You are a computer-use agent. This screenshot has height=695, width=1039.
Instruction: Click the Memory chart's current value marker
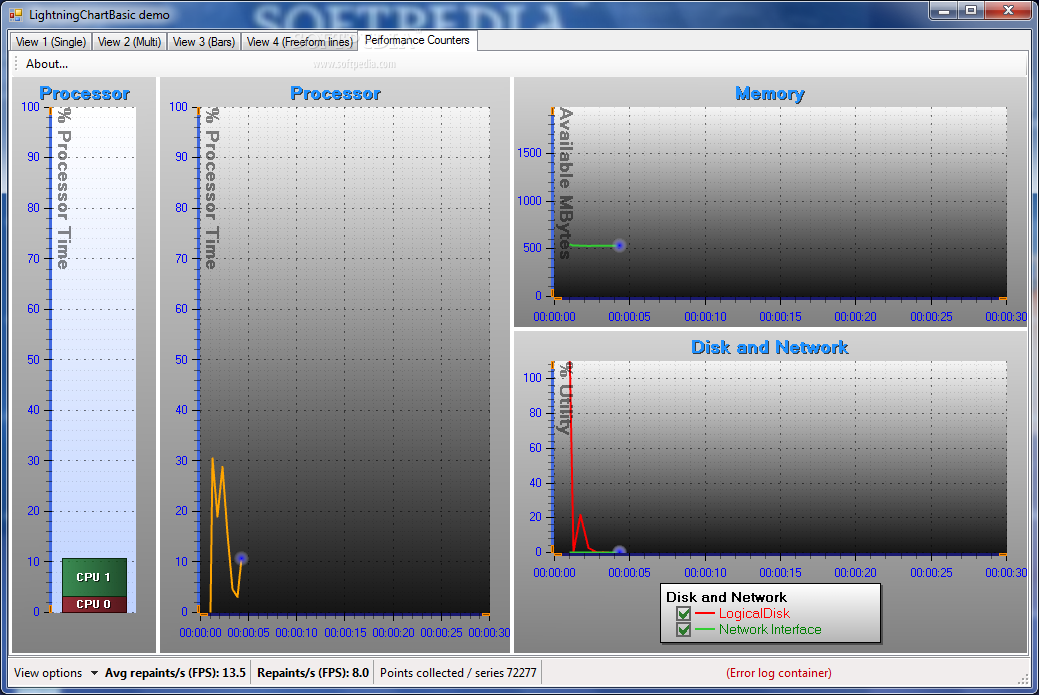coord(619,246)
